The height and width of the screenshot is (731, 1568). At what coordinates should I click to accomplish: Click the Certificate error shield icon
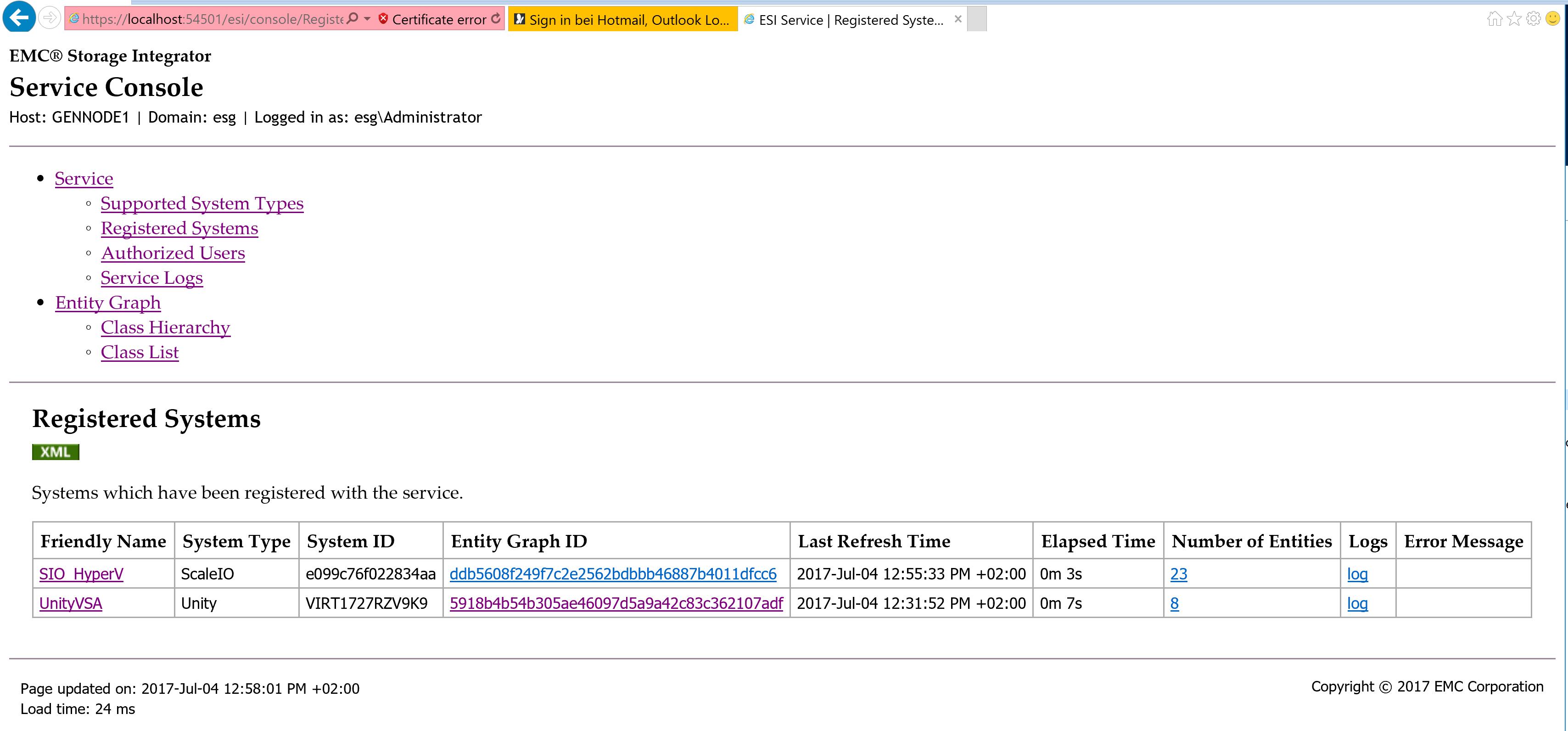[383, 19]
